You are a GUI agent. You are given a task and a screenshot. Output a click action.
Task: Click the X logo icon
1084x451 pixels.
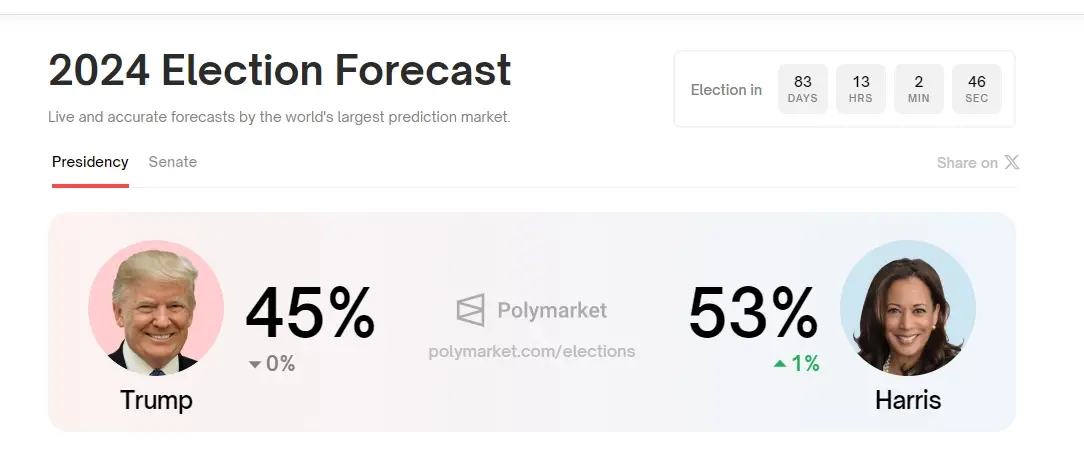(x=1012, y=162)
